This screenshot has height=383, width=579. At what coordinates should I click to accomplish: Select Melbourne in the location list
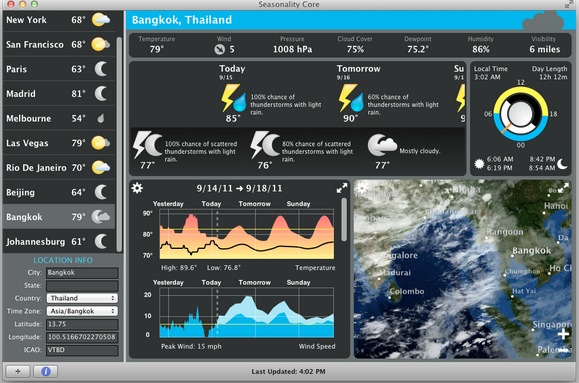tap(59, 118)
